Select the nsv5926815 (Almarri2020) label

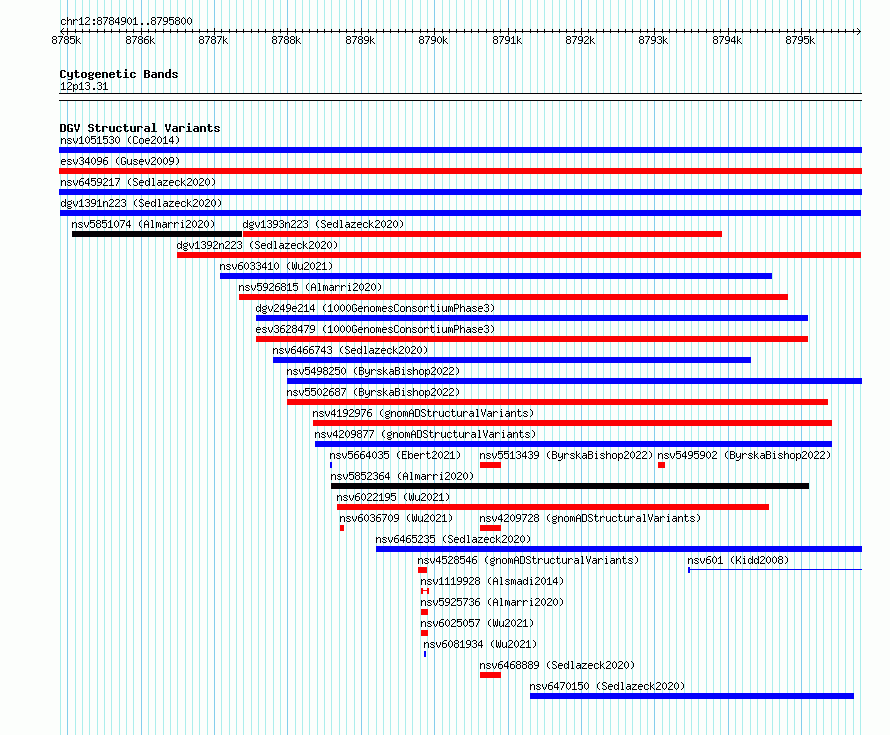[310, 287]
